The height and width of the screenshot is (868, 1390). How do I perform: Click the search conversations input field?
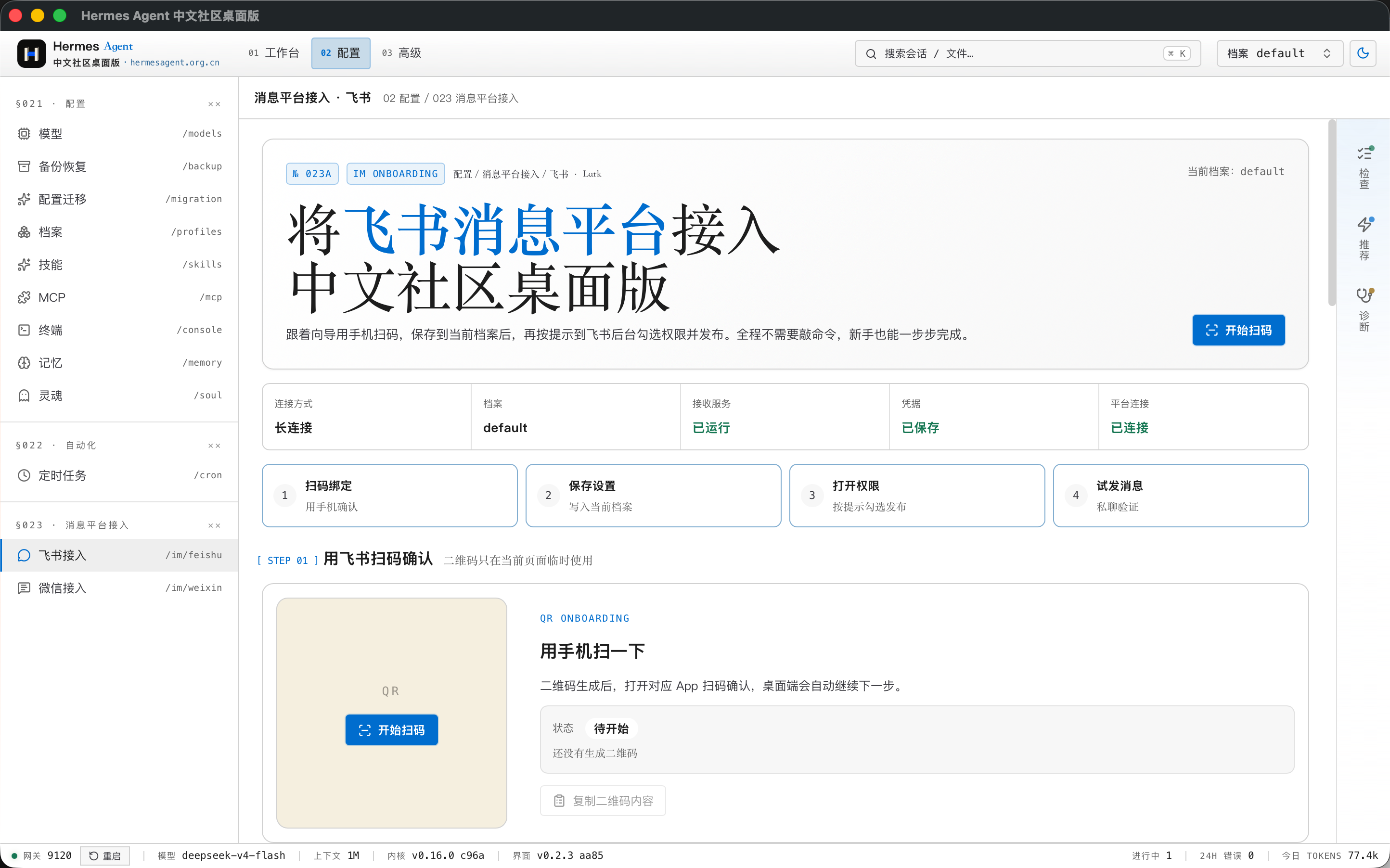(1027, 53)
